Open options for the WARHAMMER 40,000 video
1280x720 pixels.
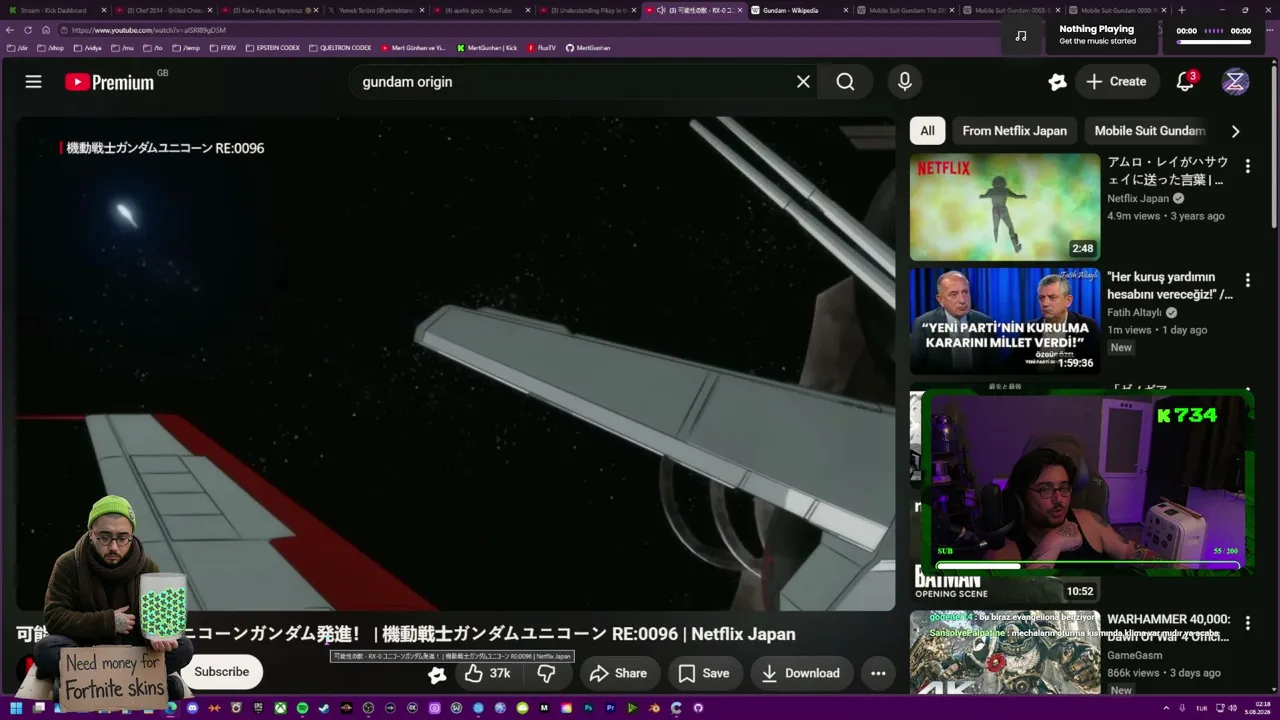click(1247, 623)
